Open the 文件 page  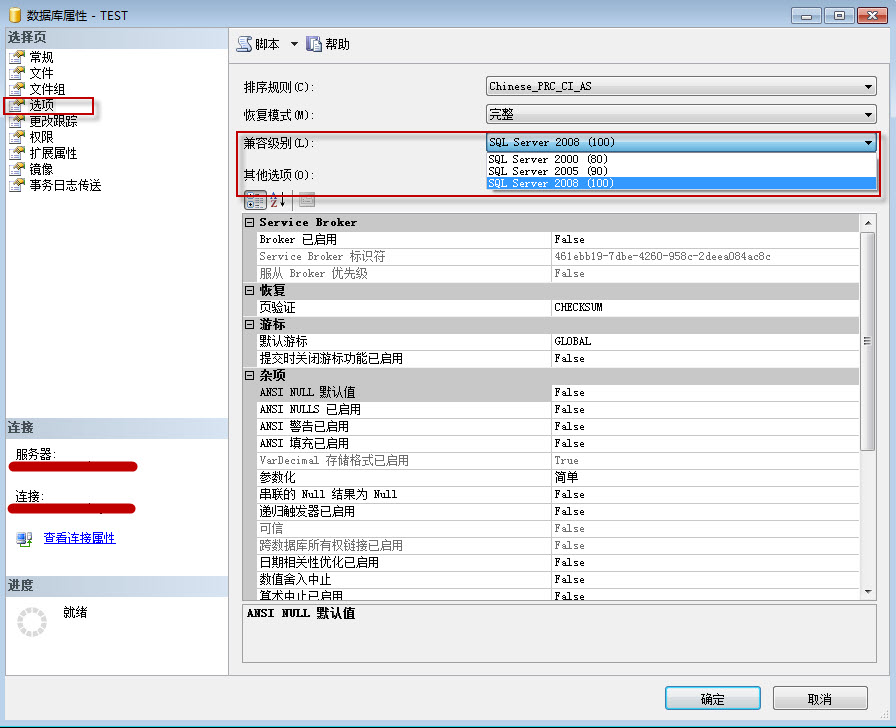pyautogui.click(x=42, y=73)
